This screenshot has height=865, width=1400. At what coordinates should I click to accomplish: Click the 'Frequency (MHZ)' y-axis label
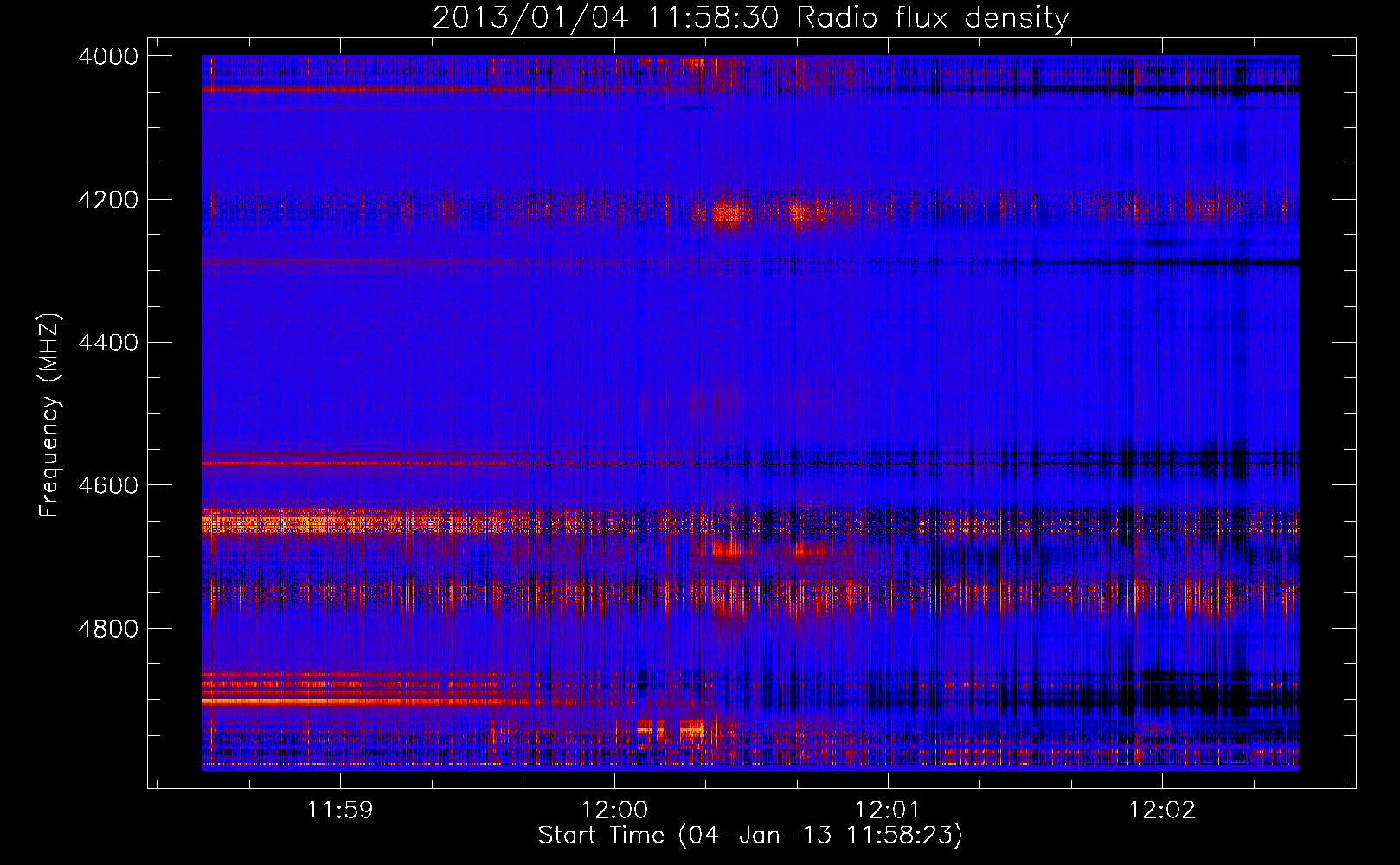(50, 415)
